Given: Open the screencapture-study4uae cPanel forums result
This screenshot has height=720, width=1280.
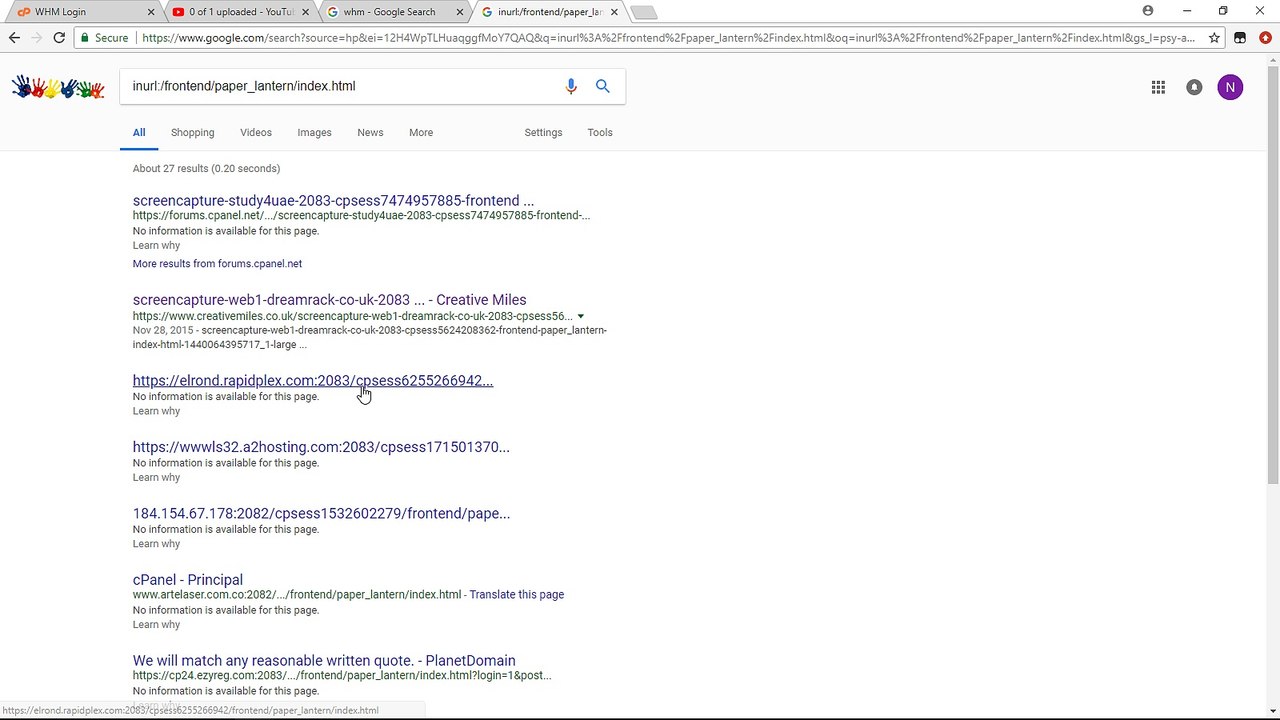Looking at the screenshot, I should (333, 201).
